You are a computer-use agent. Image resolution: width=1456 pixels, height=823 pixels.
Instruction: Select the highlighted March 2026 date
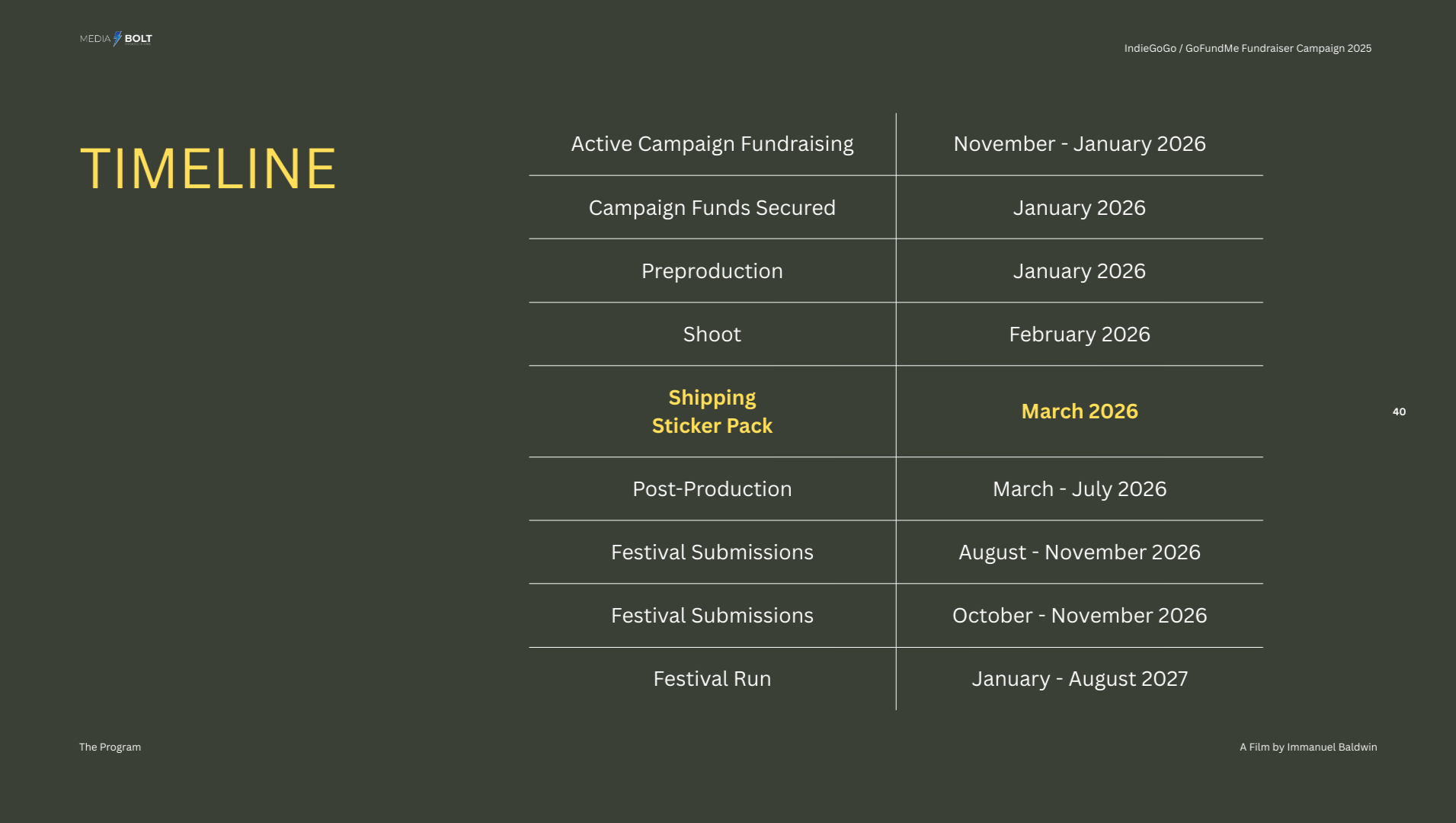click(x=1079, y=411)
